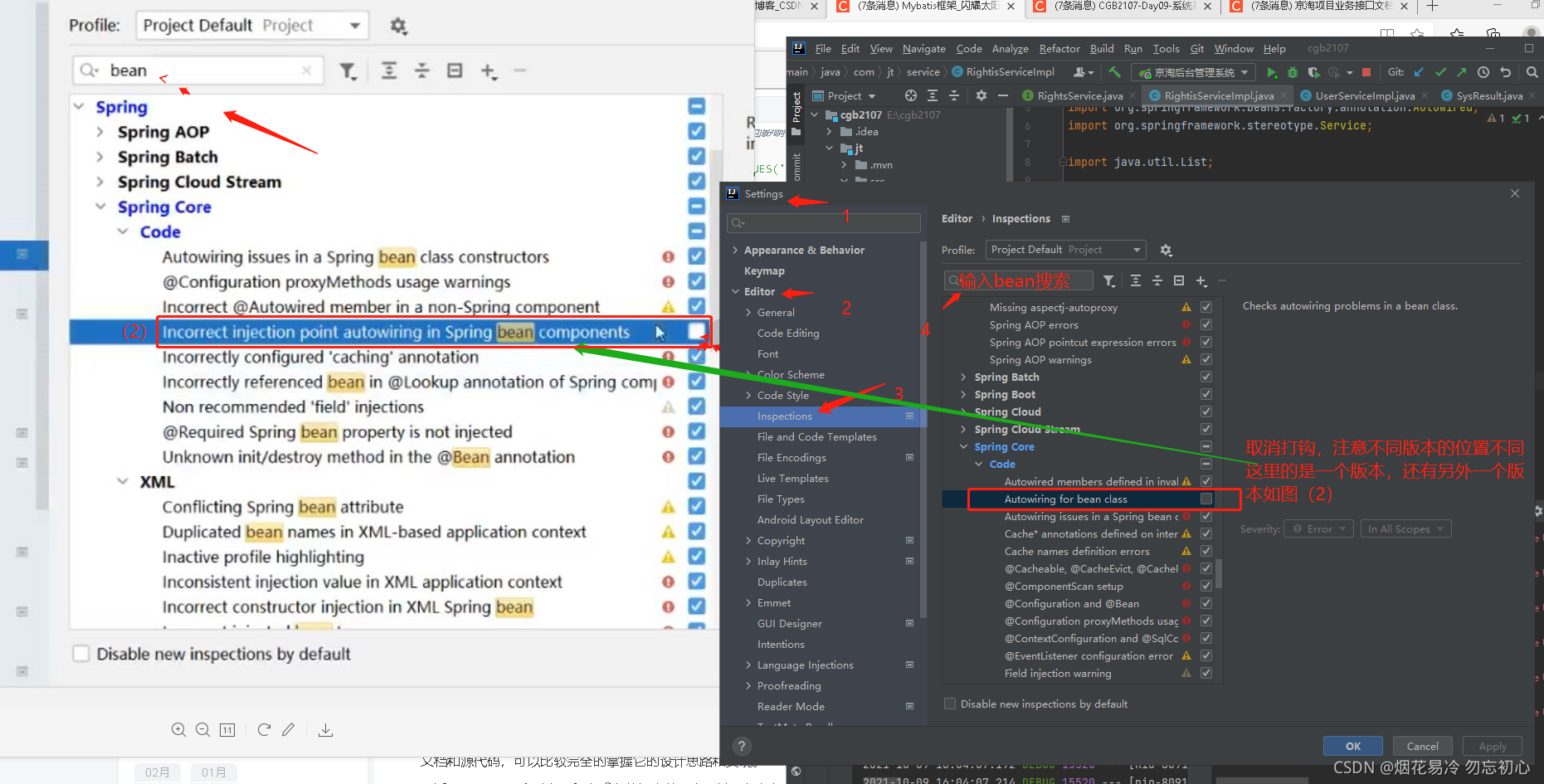Click filter inspections funnel icon in Settings dialog
This screenshot has height=784, width=1544.
(1109, 281)
